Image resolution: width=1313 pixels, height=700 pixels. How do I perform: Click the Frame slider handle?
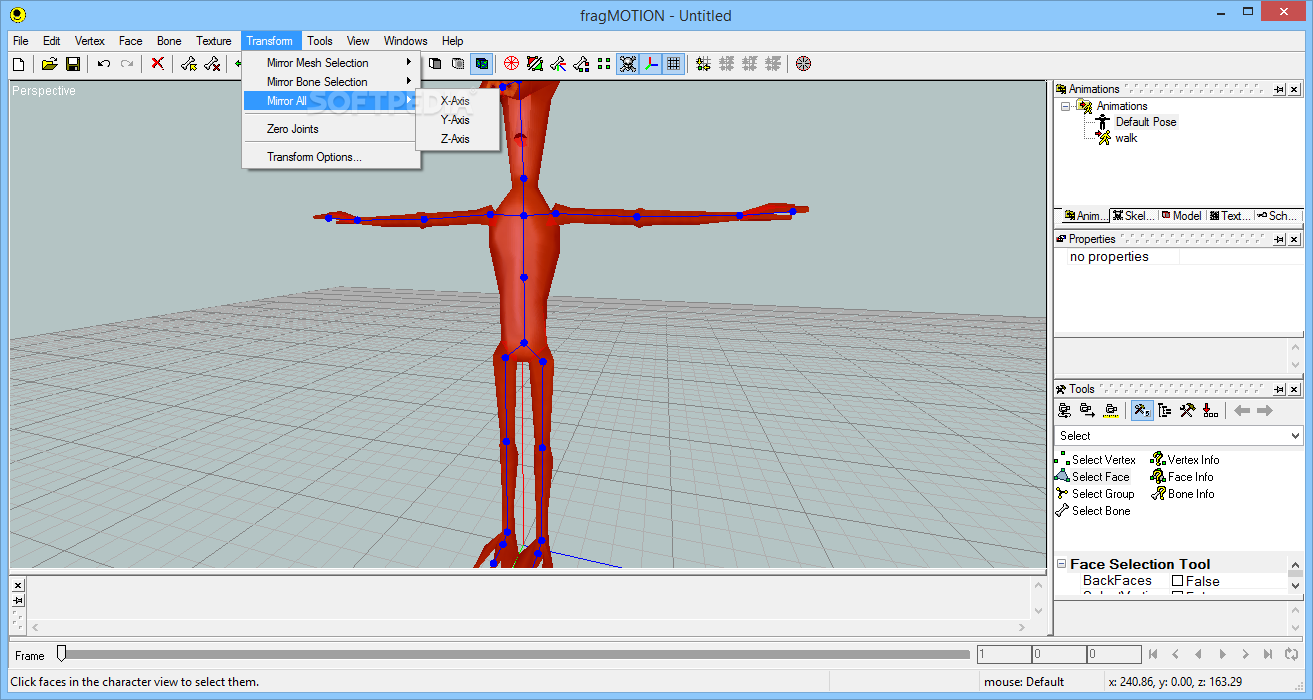click(x=61, y=653)
